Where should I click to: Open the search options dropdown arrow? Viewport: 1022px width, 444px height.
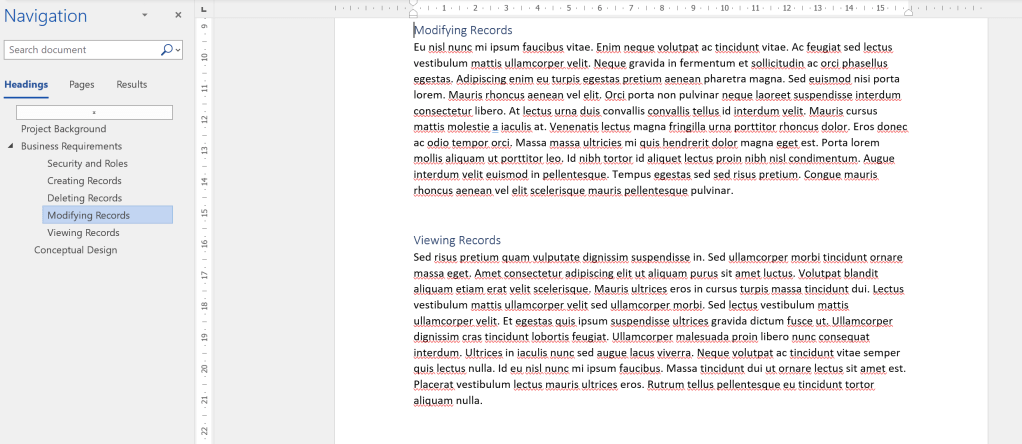tap(178, 49)
